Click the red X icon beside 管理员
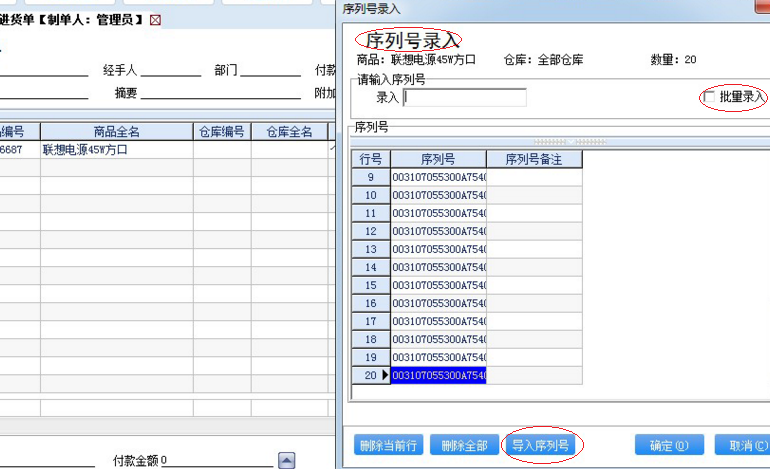 click(x=154, y=20)
